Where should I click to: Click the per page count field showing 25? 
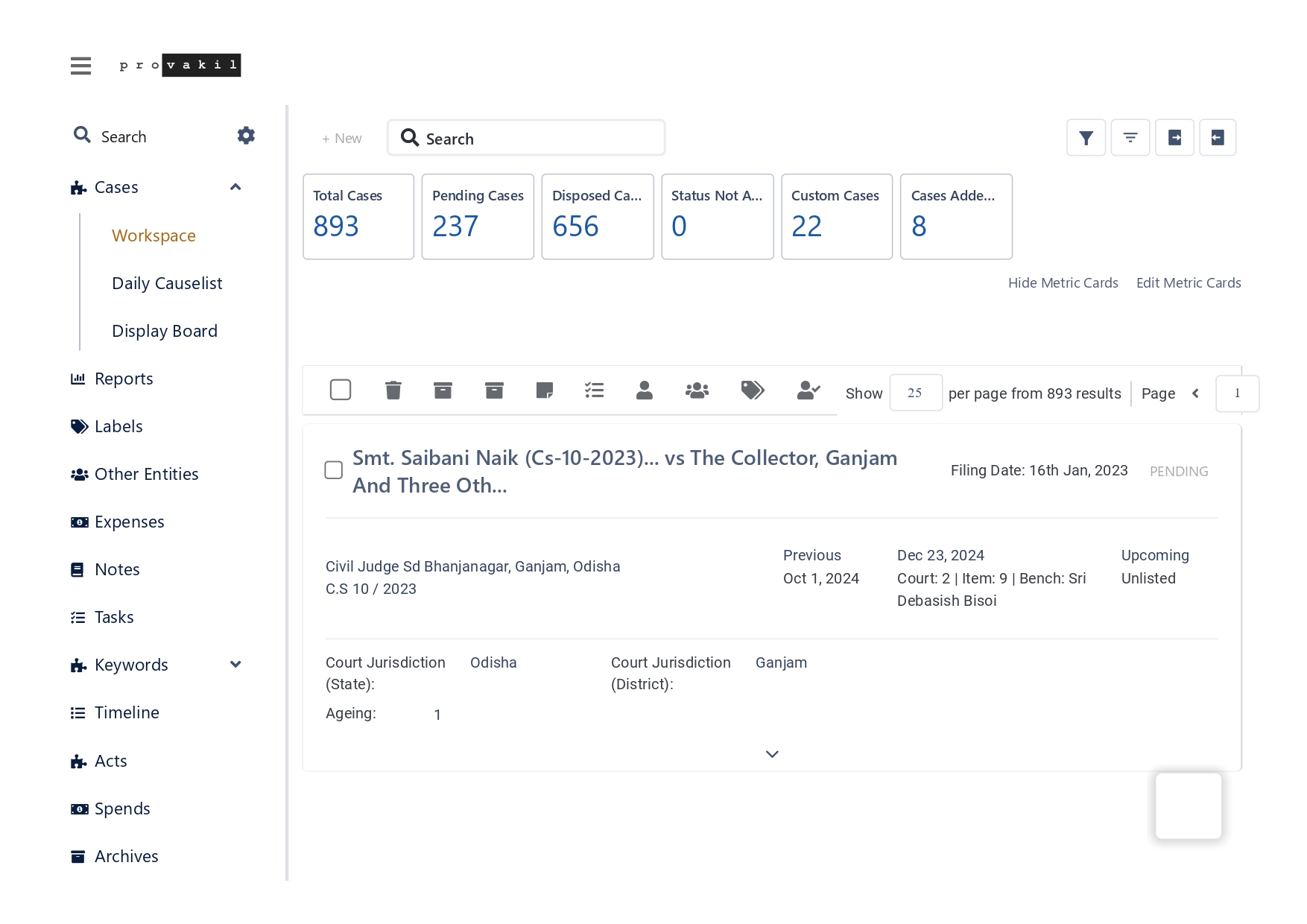point(916,393)
